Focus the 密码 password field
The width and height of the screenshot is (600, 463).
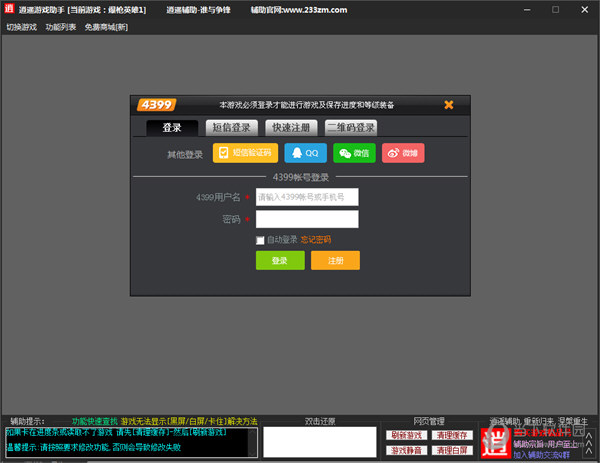pos(307,219)
